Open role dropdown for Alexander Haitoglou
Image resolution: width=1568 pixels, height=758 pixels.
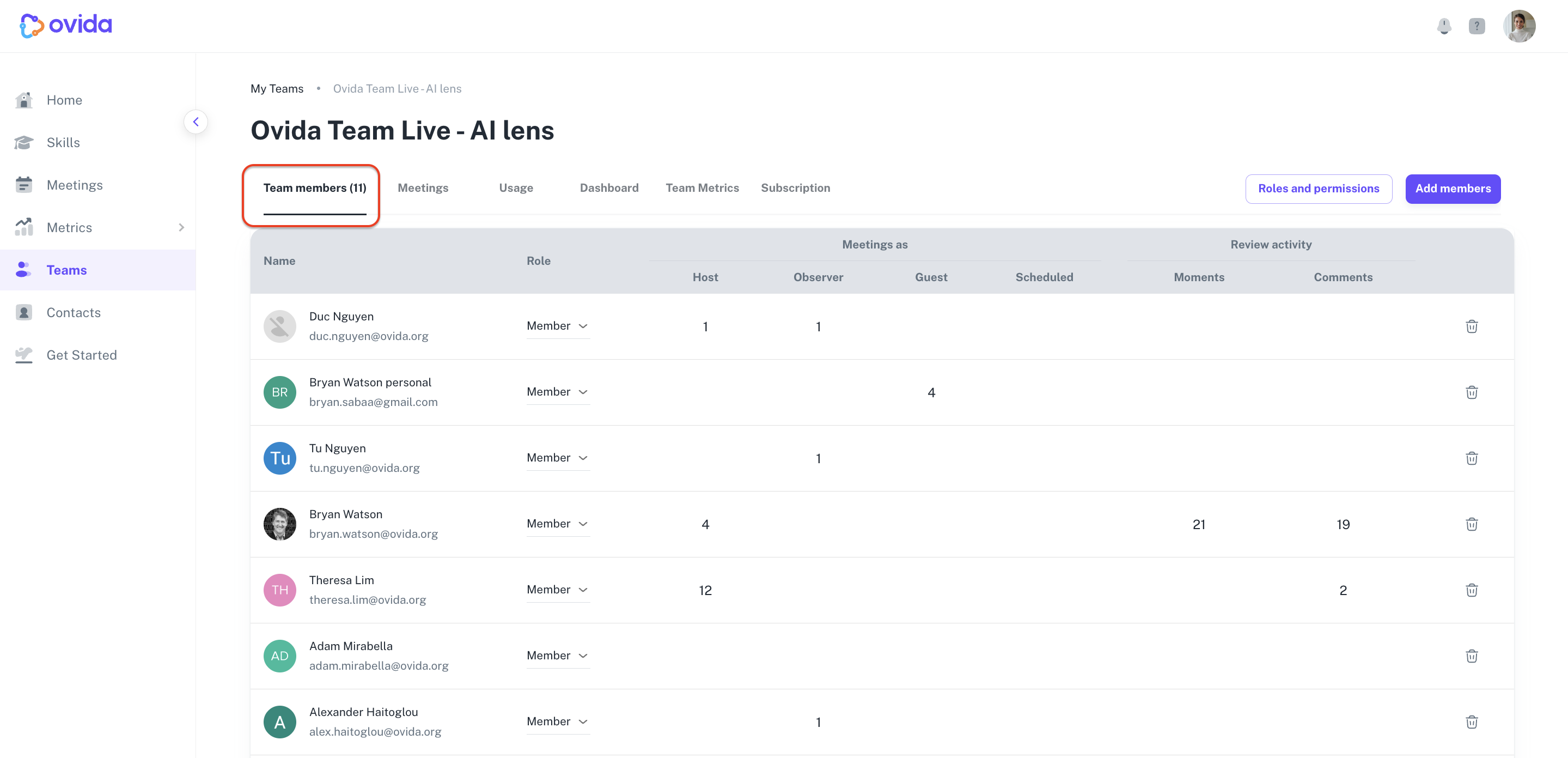pyautogui.click(x=558, y=721)
